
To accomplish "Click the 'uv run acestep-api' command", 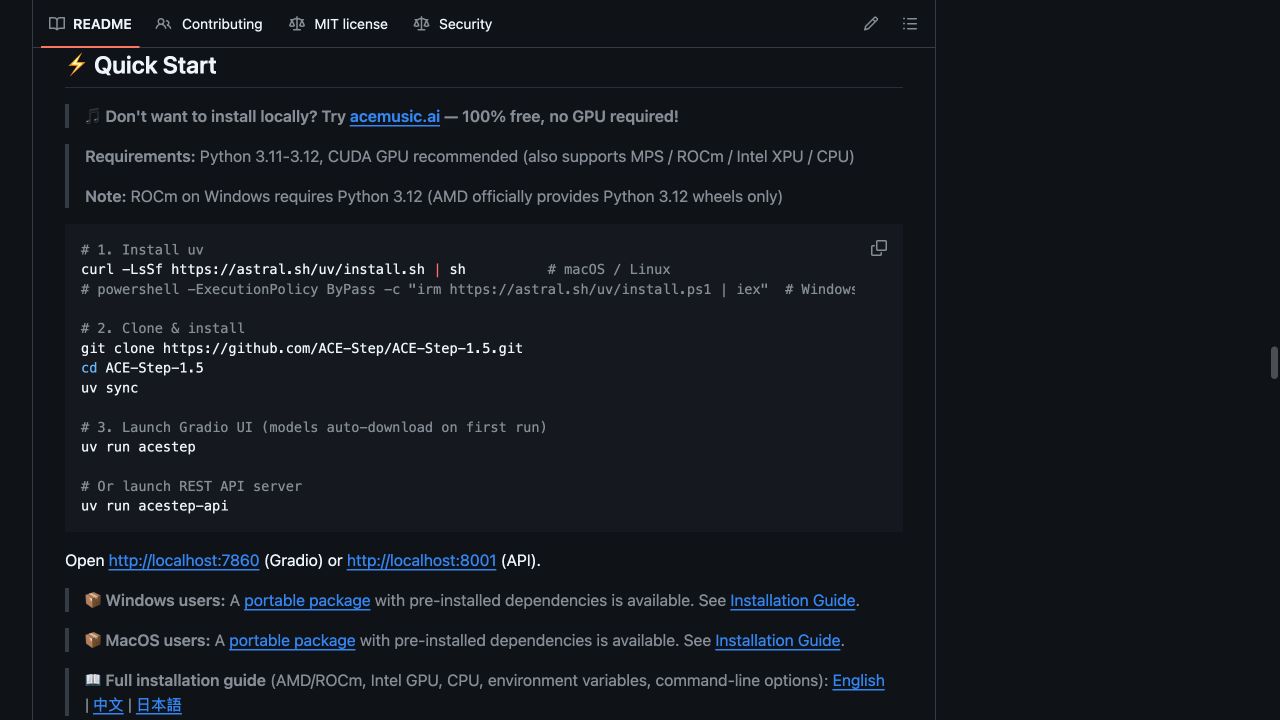I will [x=155, y=506].
